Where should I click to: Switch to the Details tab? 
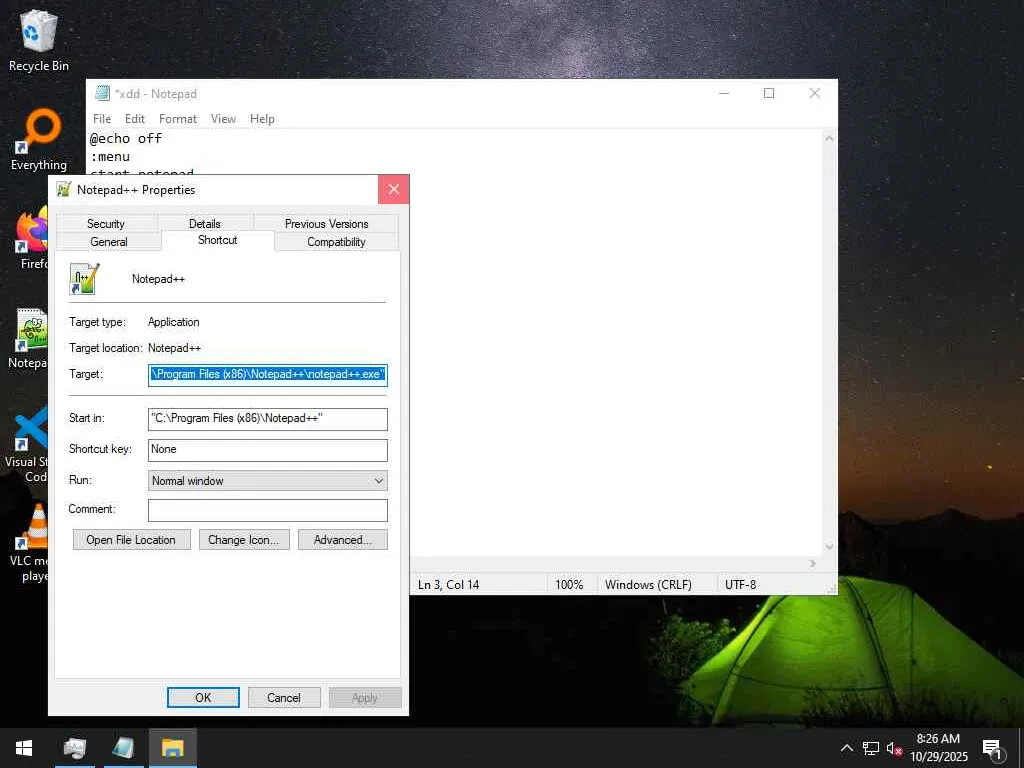tap(204, 223)
